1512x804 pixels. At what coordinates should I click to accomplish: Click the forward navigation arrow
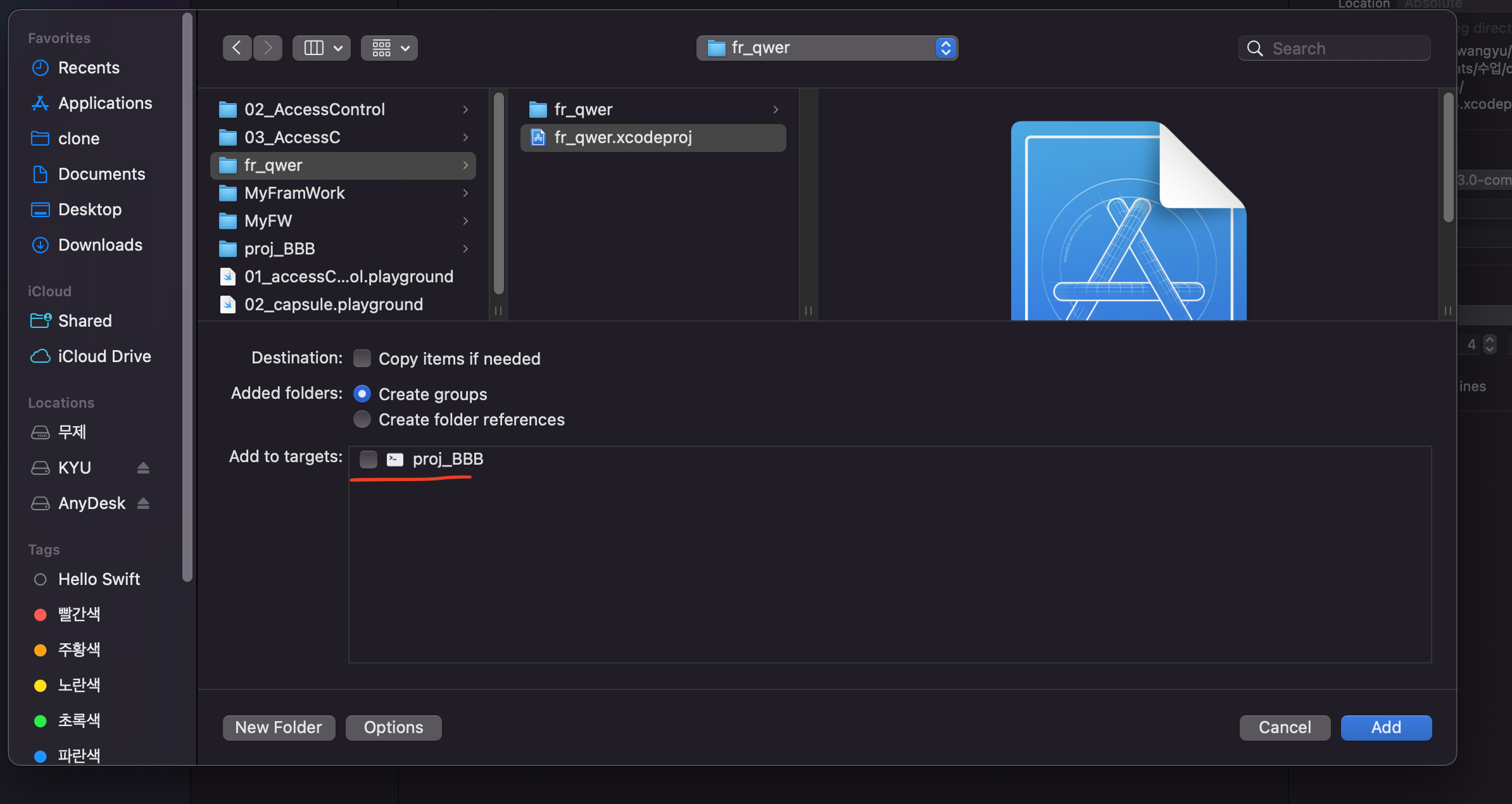(x=268, y=48)
